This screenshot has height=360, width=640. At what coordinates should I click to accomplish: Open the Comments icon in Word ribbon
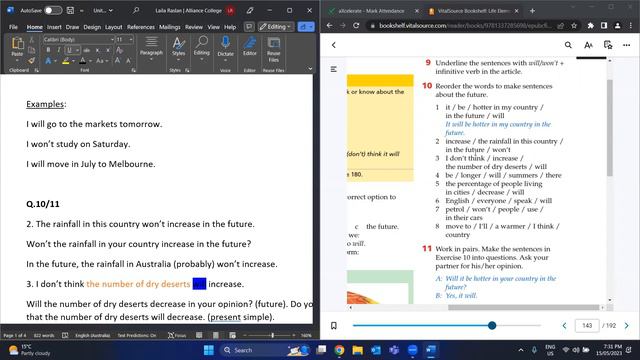249,27
